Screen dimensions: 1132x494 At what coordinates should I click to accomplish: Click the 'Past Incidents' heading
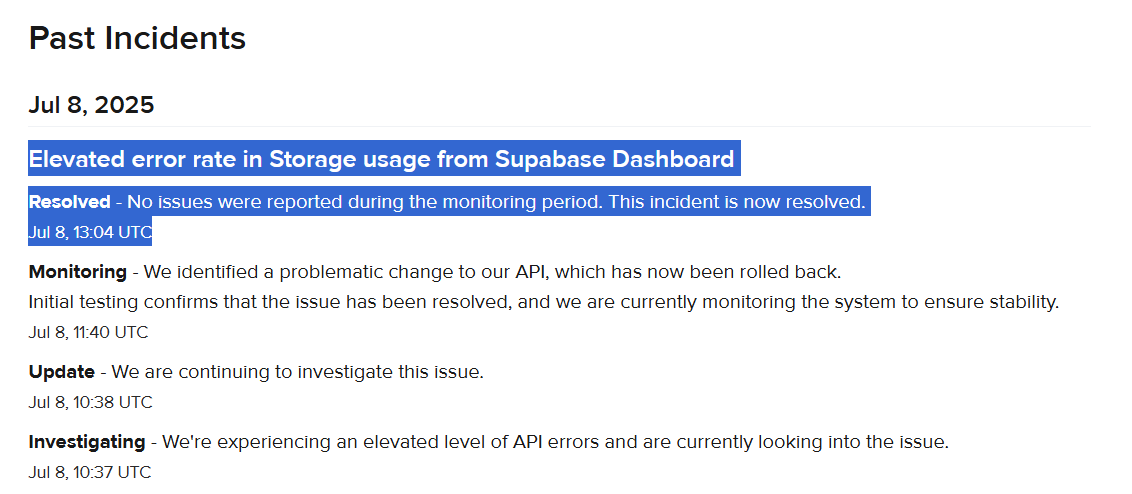tap(137, 38)
